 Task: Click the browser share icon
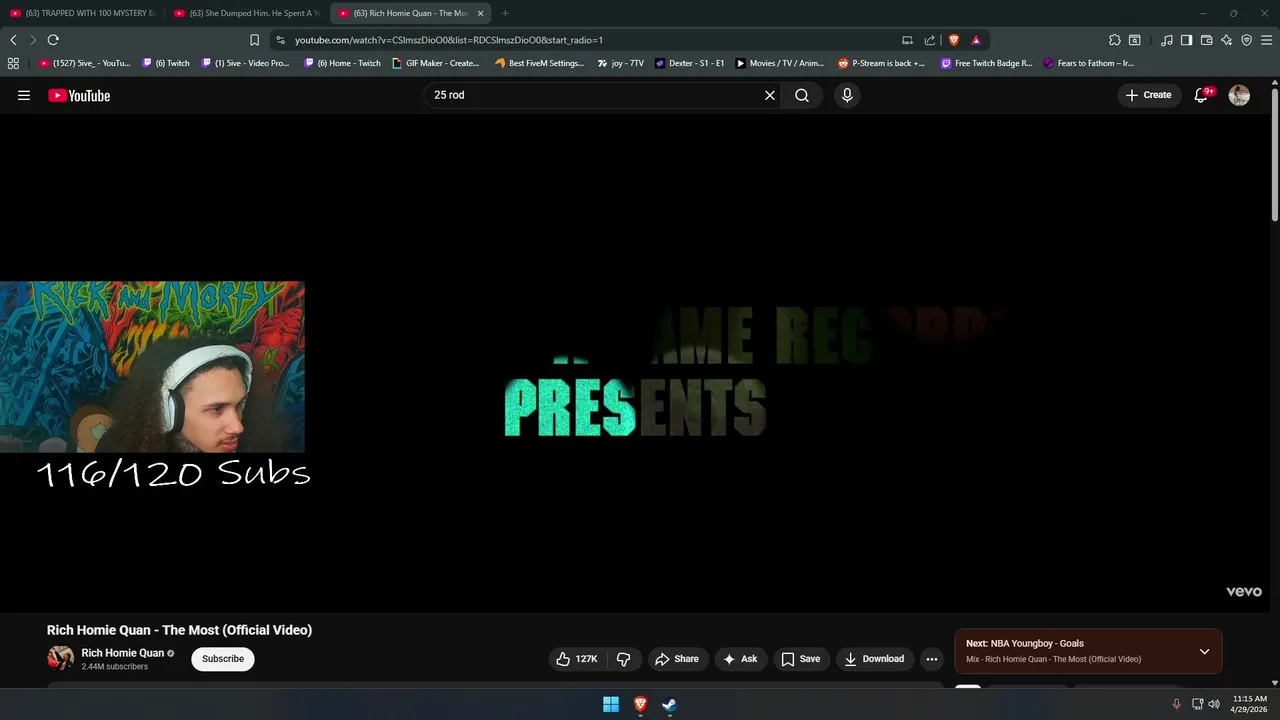point(930,40)
